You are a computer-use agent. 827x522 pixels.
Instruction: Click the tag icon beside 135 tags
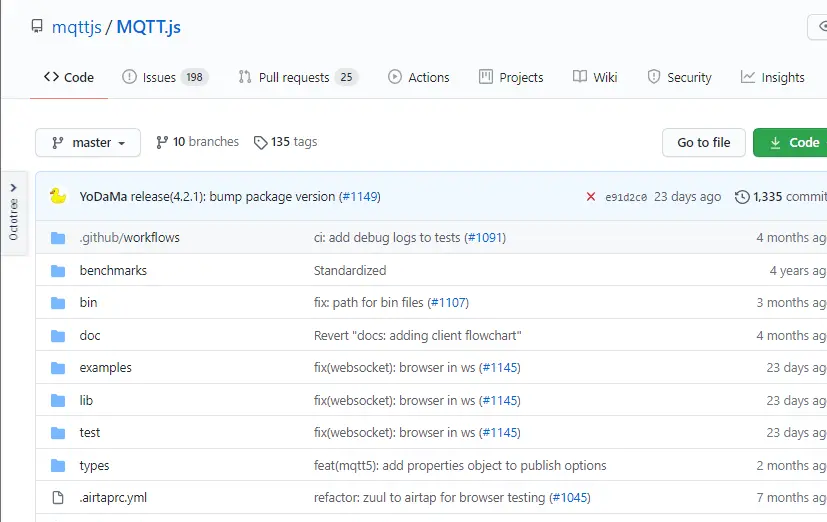261,142
